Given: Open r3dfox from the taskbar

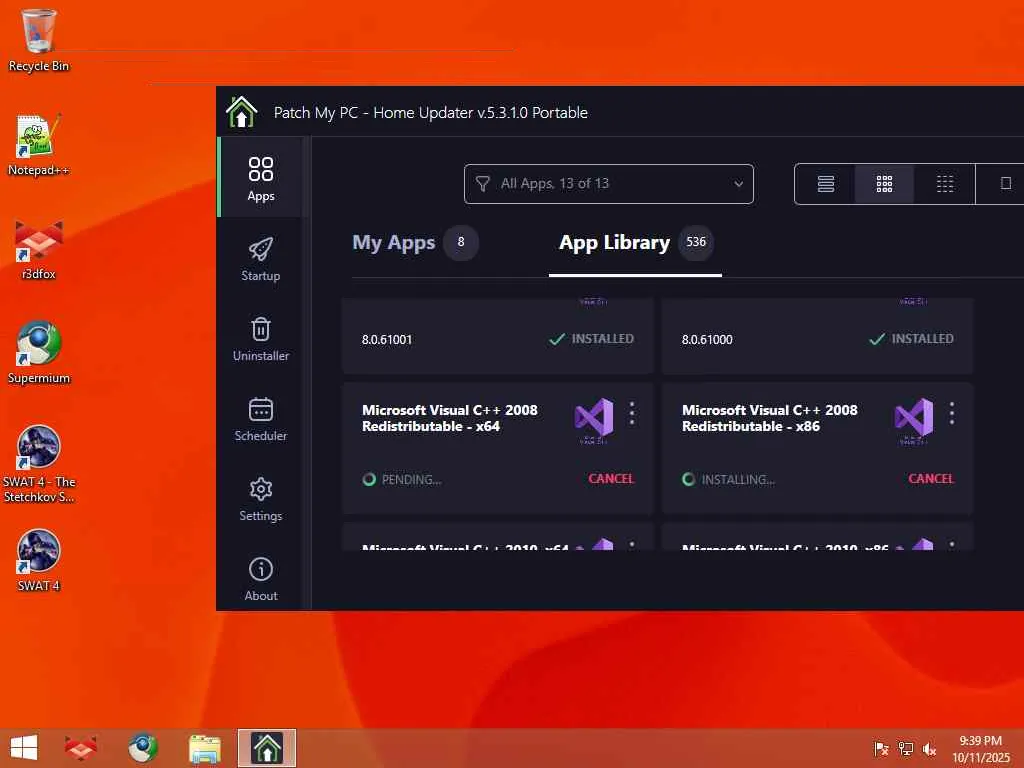Looking at the screenshot, I should tap(81, 748).
